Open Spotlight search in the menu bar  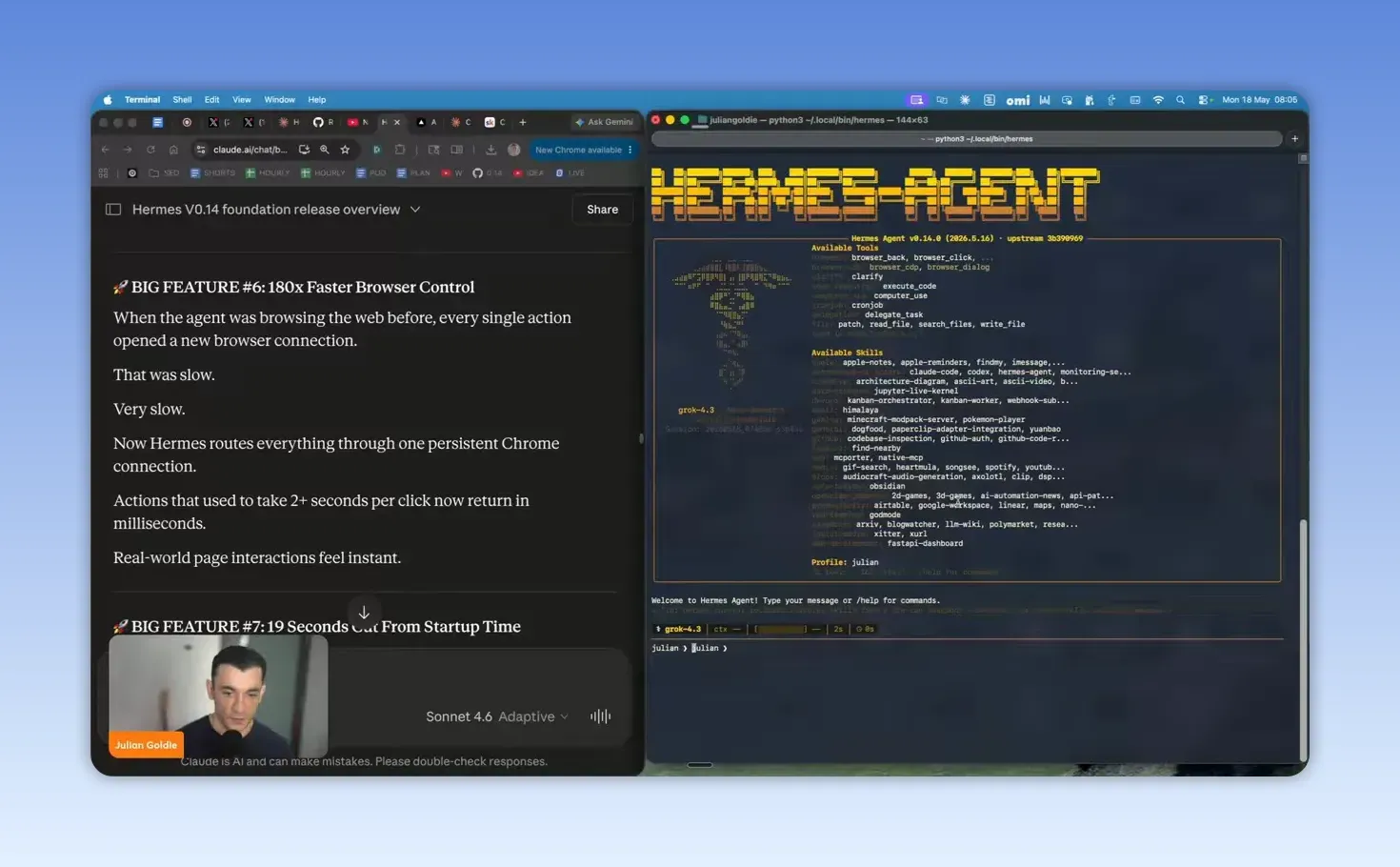tap(1180, 100)
